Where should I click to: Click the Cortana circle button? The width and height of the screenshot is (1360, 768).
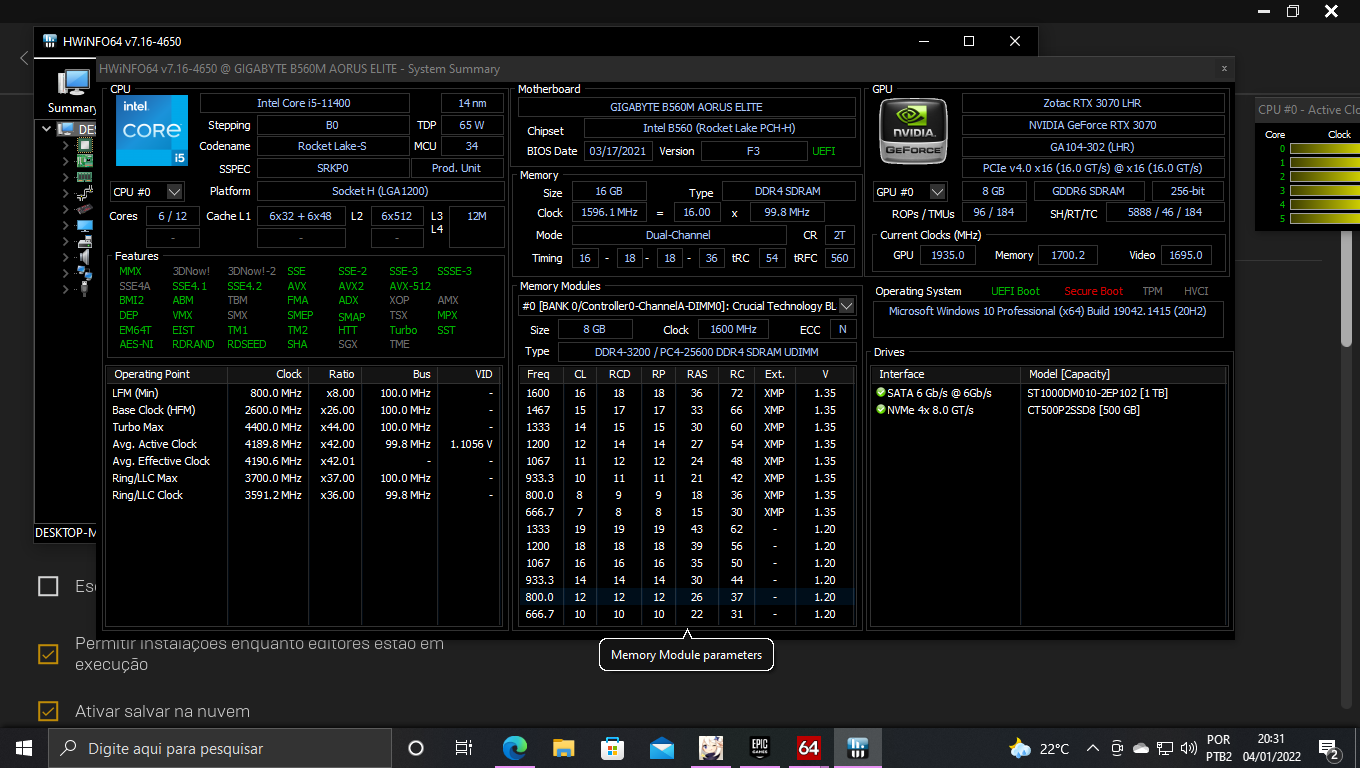[416, 748]
